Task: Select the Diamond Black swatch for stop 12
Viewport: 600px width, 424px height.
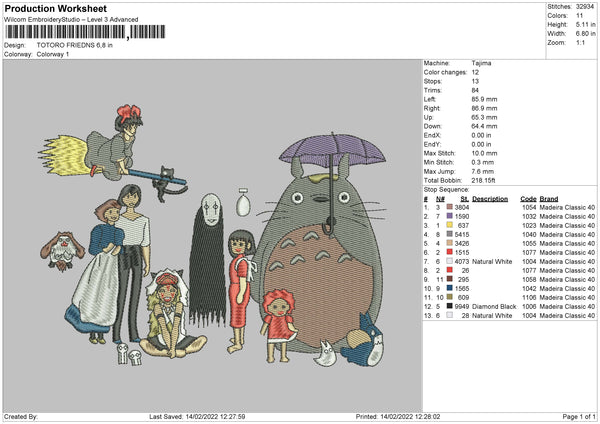Action: coord(450,306)
